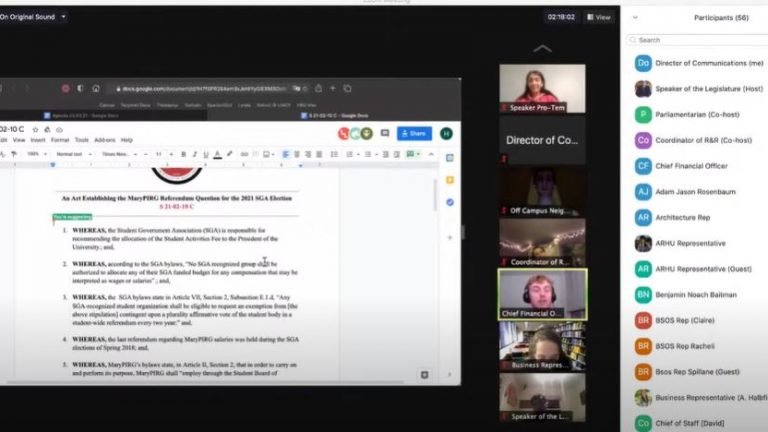Click the Explore button at document bottom
The height and width of the screenshot is (432, 768).
coord(425,374)
